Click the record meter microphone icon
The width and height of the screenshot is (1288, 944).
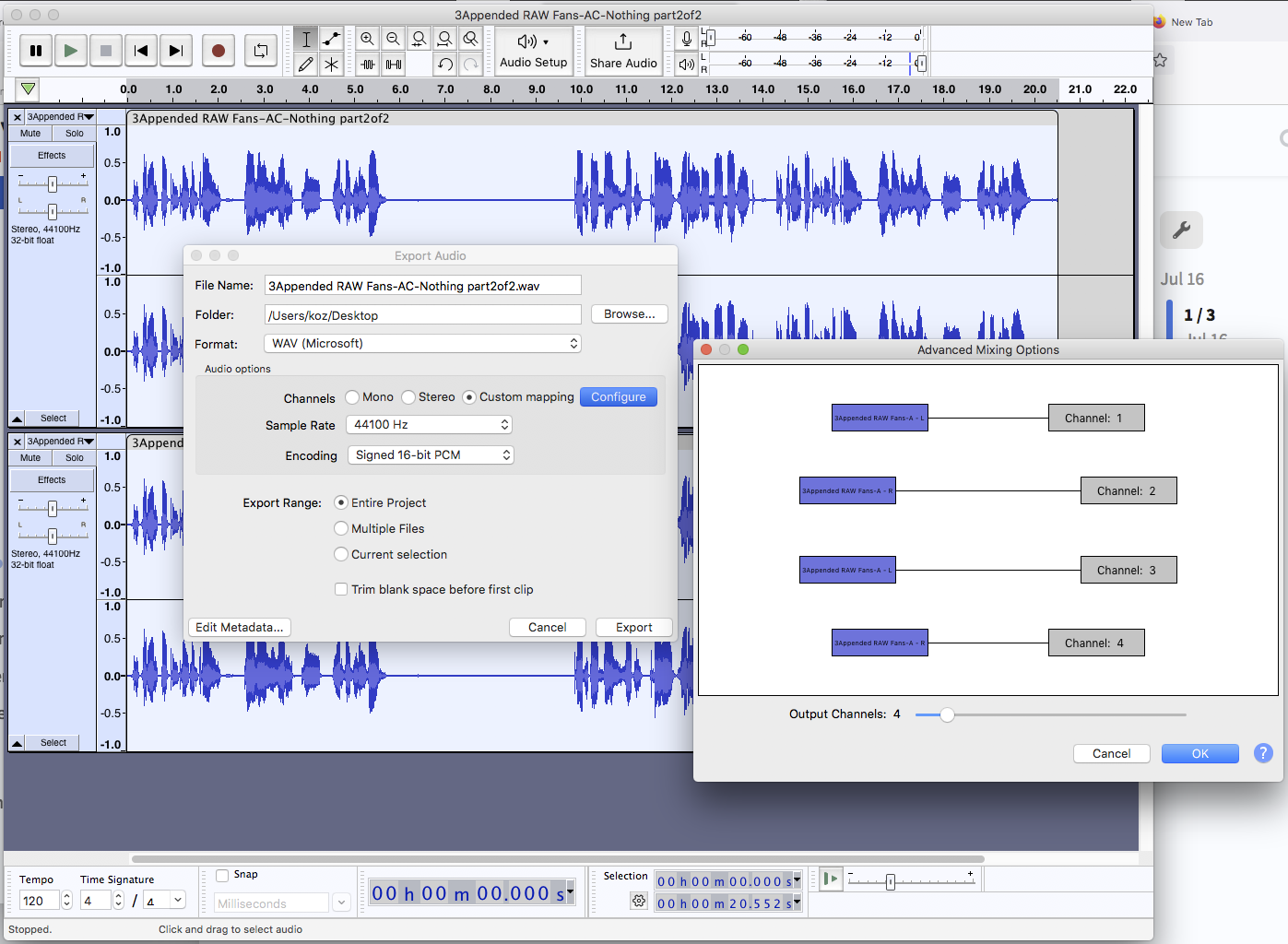pos(686,39)
